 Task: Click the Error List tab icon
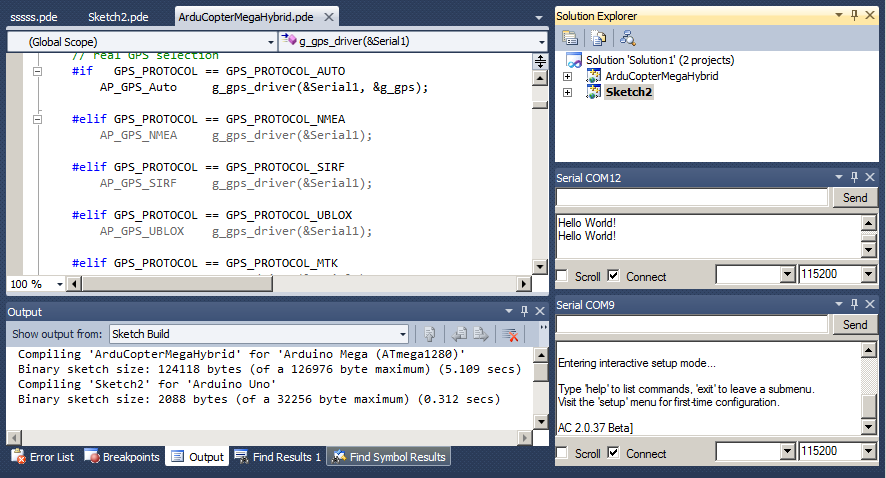[x=18, y=456]
